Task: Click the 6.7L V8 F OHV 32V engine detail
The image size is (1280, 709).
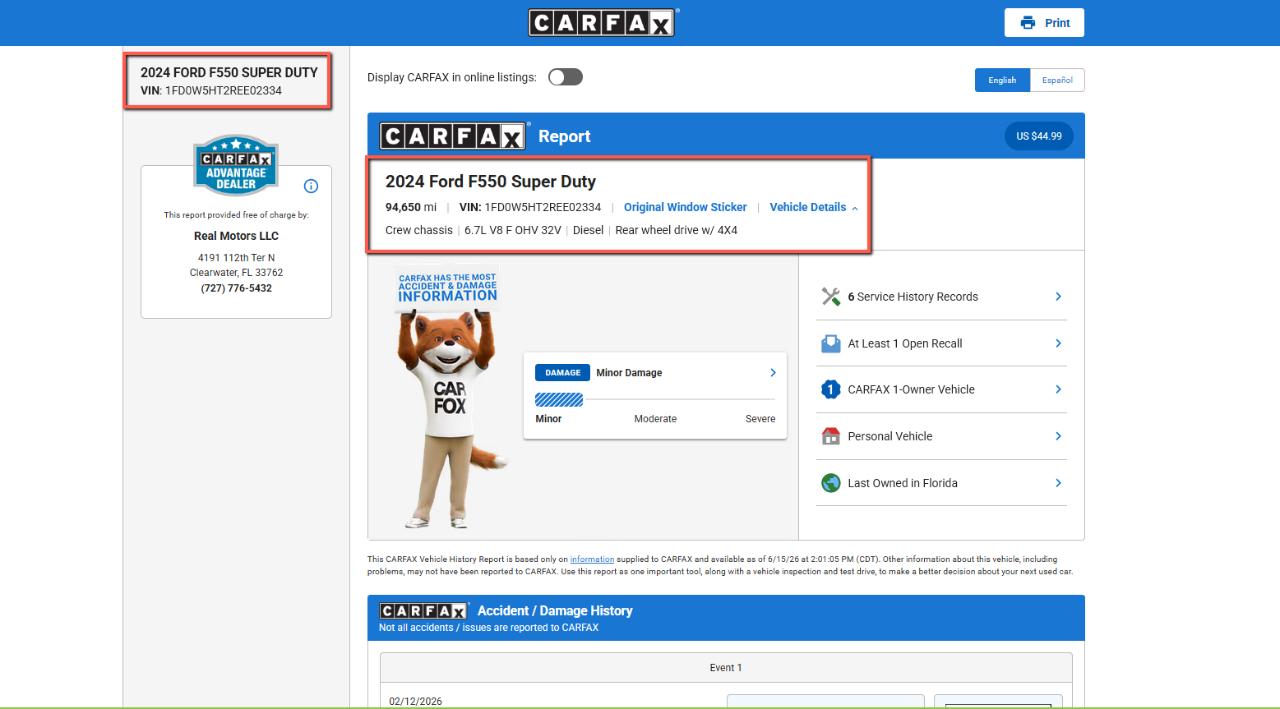Action: 513,230
